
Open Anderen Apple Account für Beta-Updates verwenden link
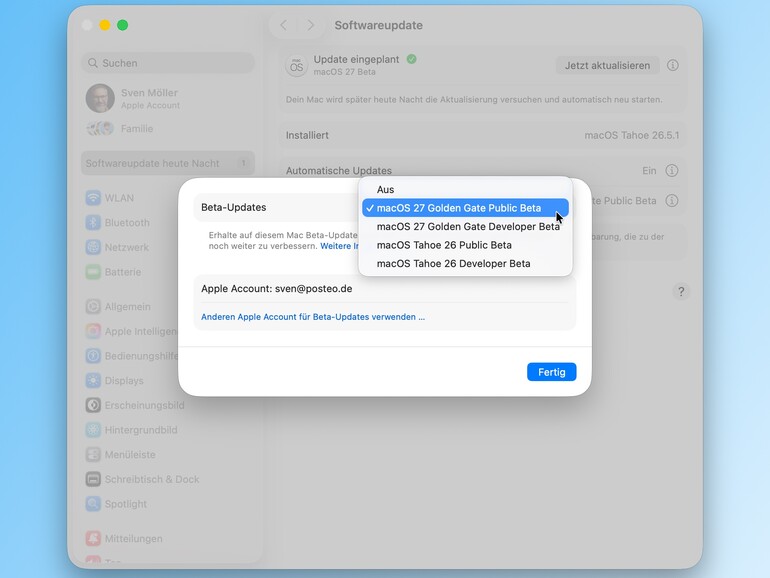click(x=313, y=317)
